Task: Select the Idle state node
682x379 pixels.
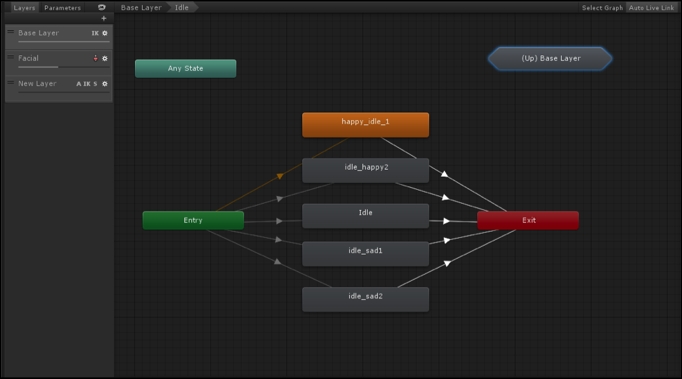Action: (x=365, y=216)
